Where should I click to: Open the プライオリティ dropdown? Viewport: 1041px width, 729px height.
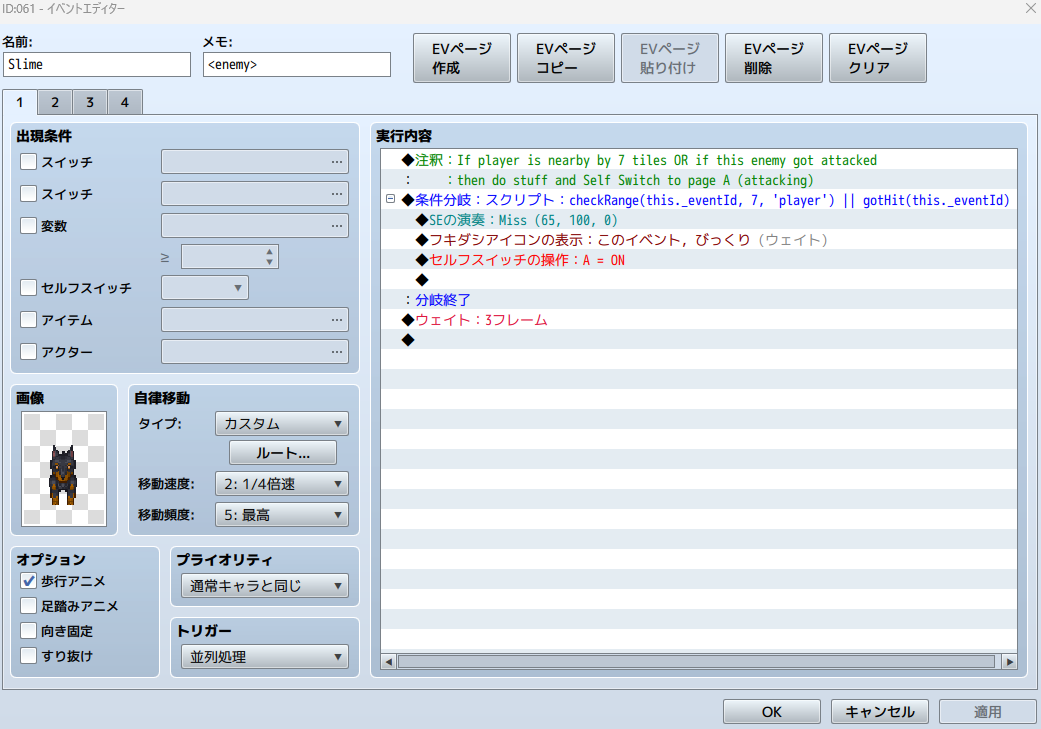click(264, 585)
